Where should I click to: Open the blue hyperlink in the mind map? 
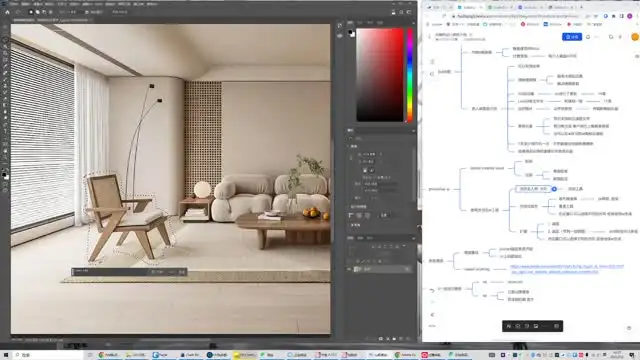click(x=567, y=269)
